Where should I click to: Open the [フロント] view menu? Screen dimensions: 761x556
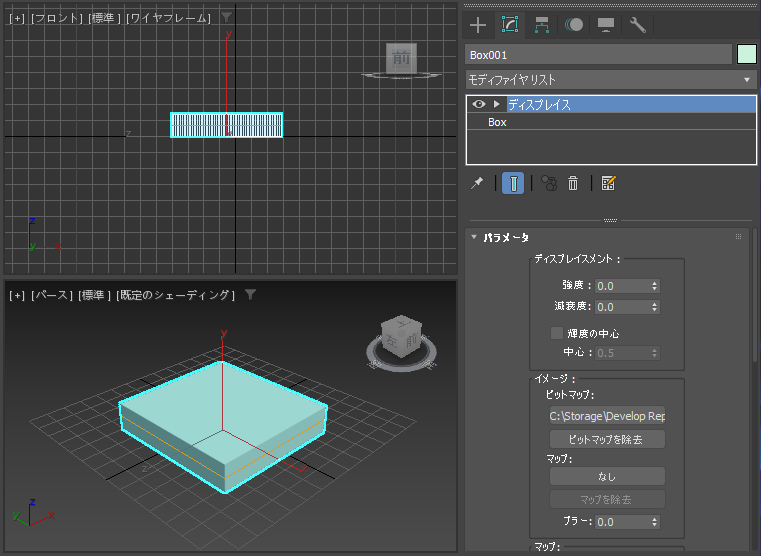click(57, 18)
